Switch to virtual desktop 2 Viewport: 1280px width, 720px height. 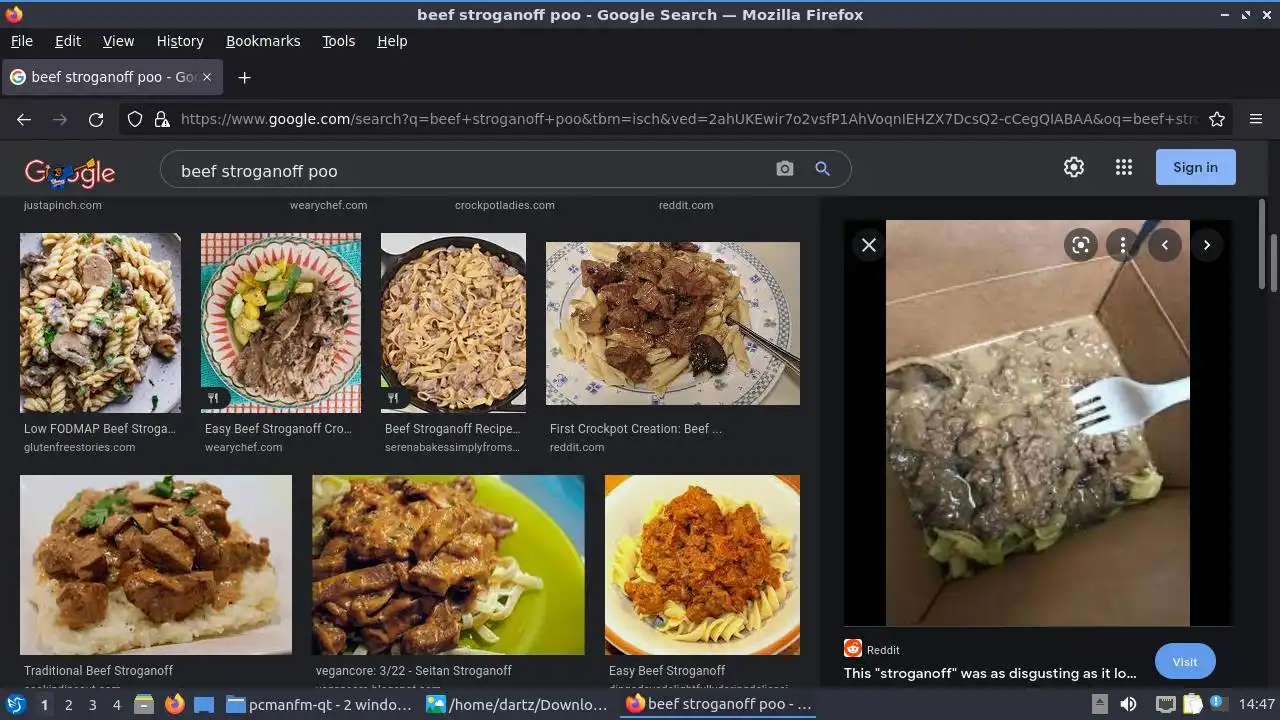pyautogui.click(x=68, y=704)
